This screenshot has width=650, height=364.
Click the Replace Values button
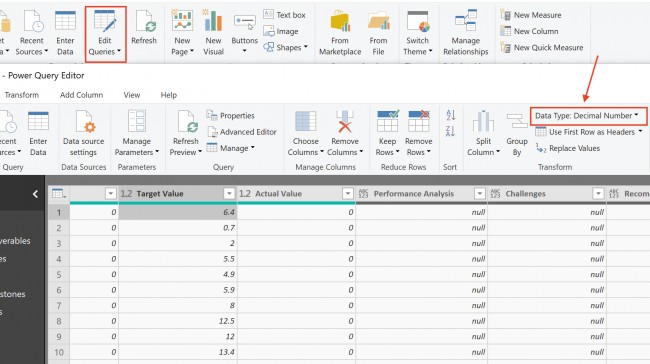click(x=568, y=148)
